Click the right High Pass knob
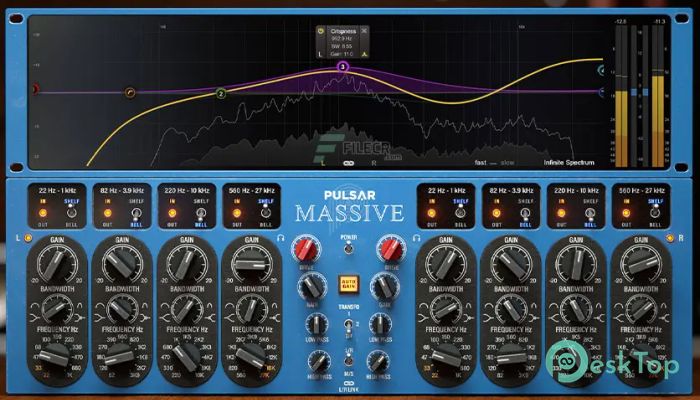The width and height of the screenshot is (700, 400). 378,362
